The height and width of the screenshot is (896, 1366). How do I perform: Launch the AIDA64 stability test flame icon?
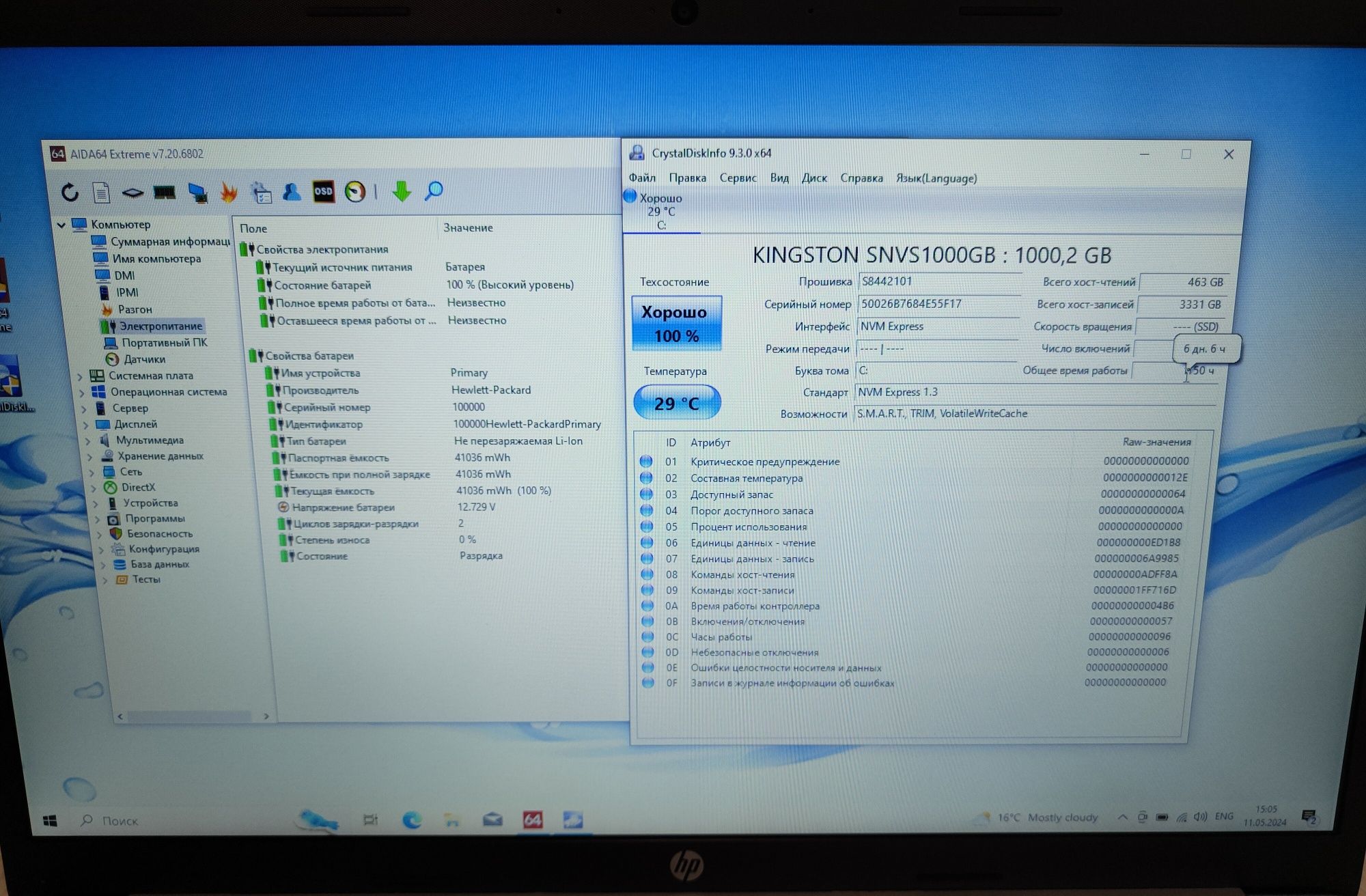click(229, 193)
